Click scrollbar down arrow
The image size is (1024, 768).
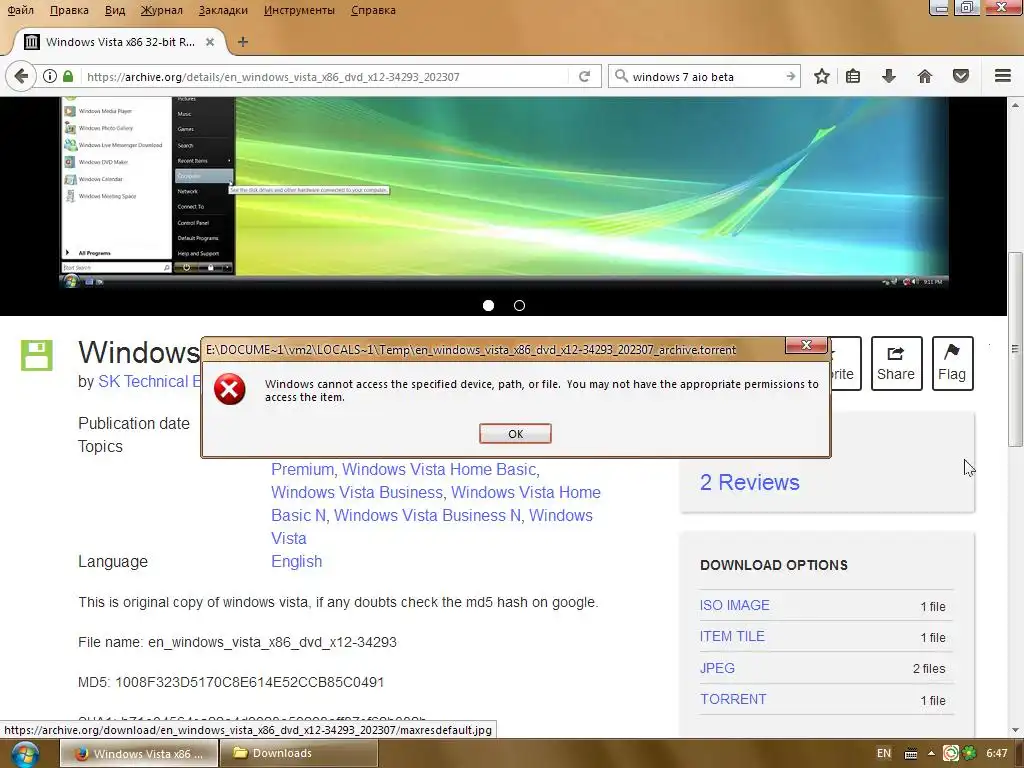point(1015,730)
